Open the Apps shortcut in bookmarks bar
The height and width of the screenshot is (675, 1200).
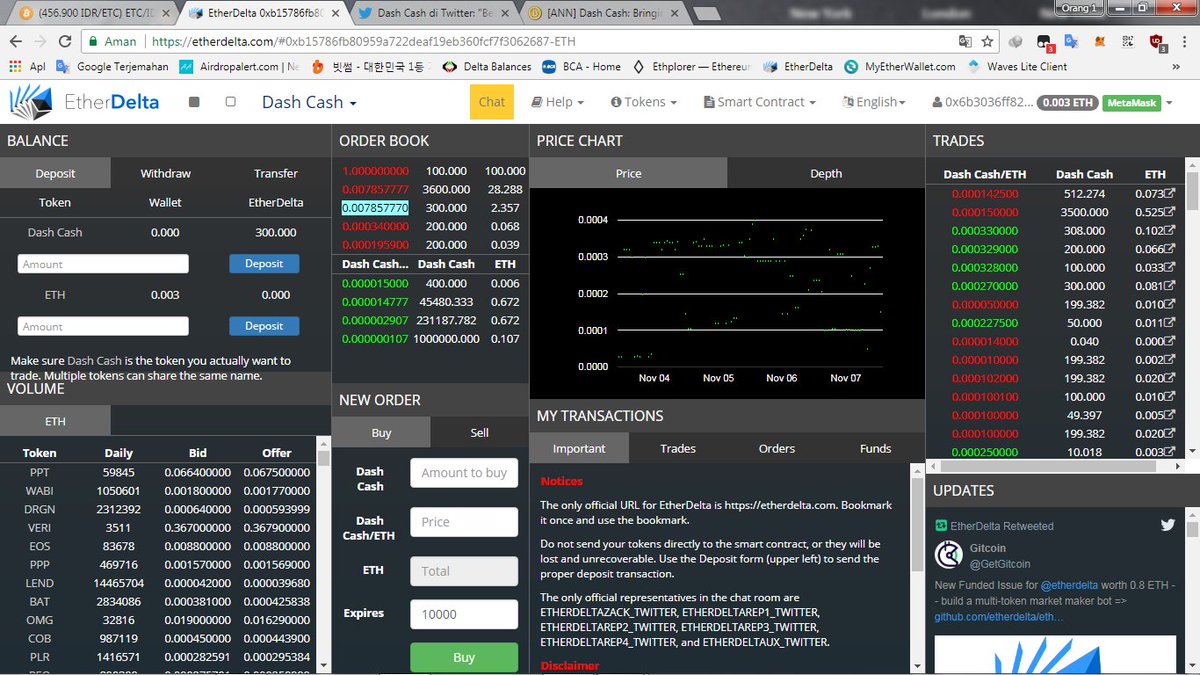coord(27,67)
